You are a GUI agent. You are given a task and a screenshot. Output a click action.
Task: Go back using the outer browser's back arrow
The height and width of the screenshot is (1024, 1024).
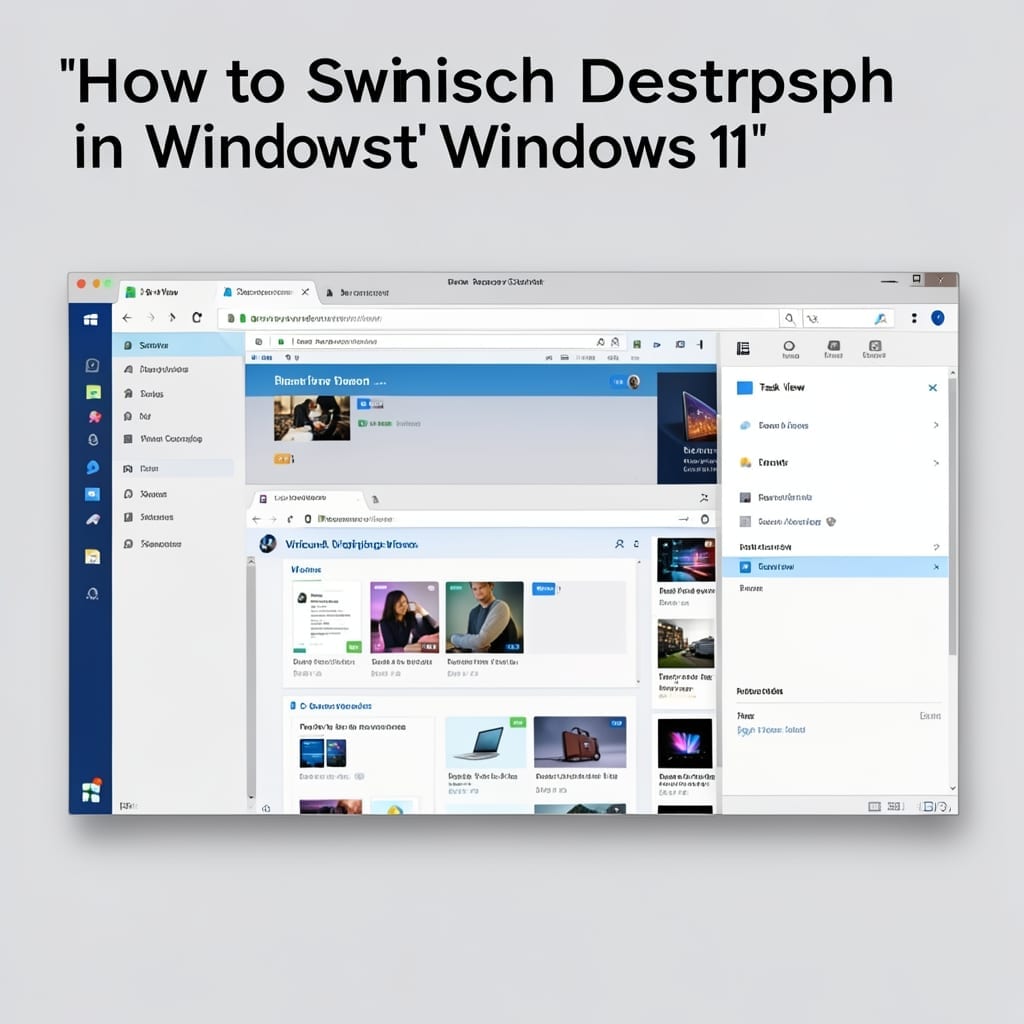coord(127,318)
